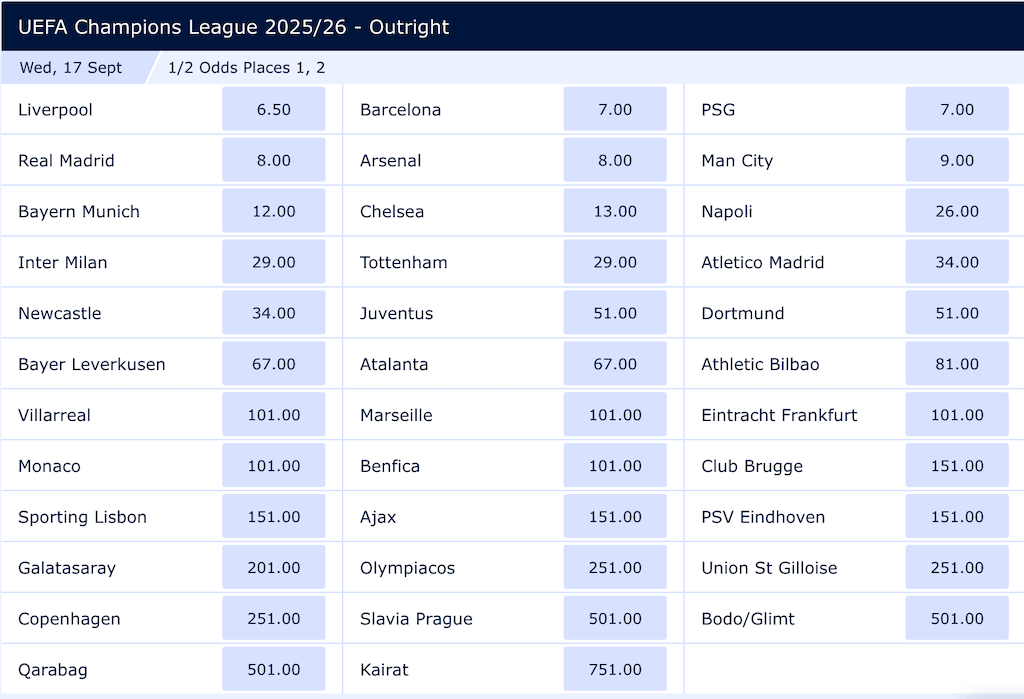Select Chelsea at 13.00
This screenshot has height=699, width=1024.
[614, 211]
